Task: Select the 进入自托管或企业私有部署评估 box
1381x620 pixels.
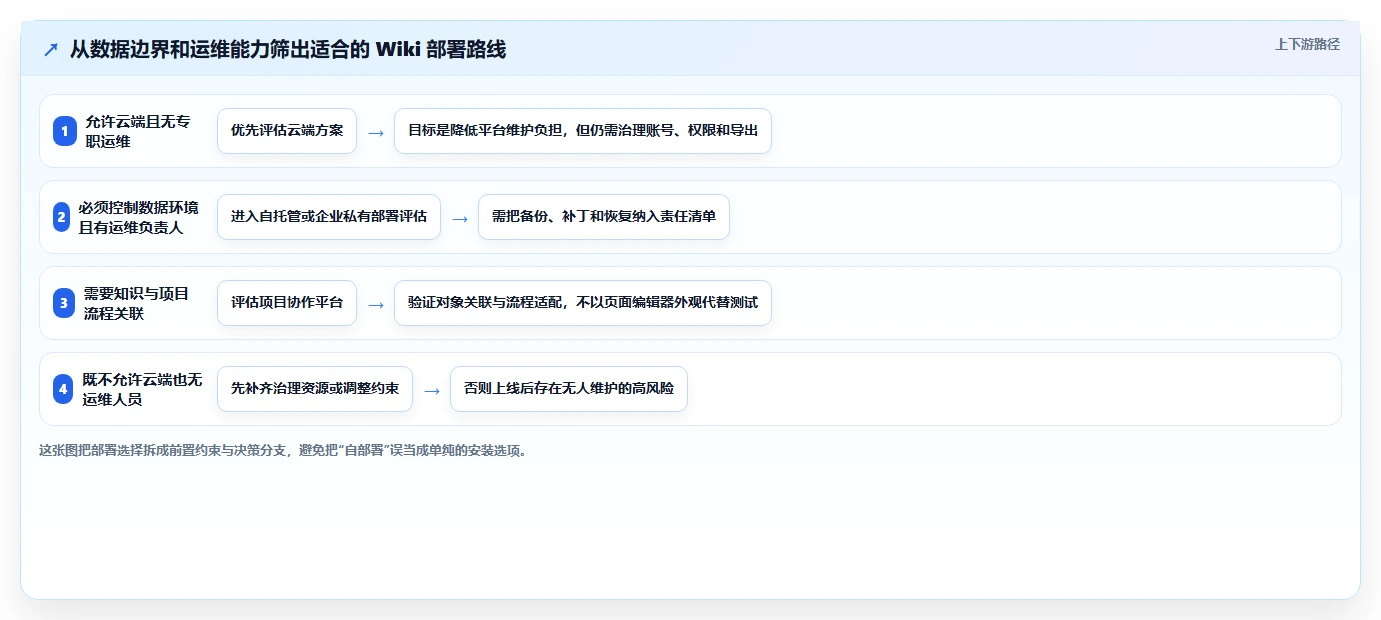Action: [329, 217]
